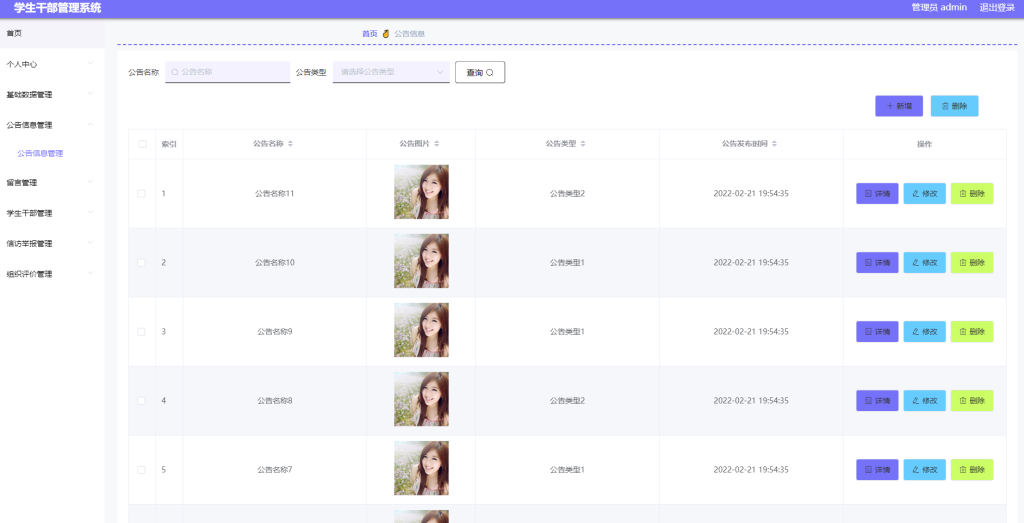Click the 公告名称 search input field
Screen dimensions: 1024x523
coord(227,72)
